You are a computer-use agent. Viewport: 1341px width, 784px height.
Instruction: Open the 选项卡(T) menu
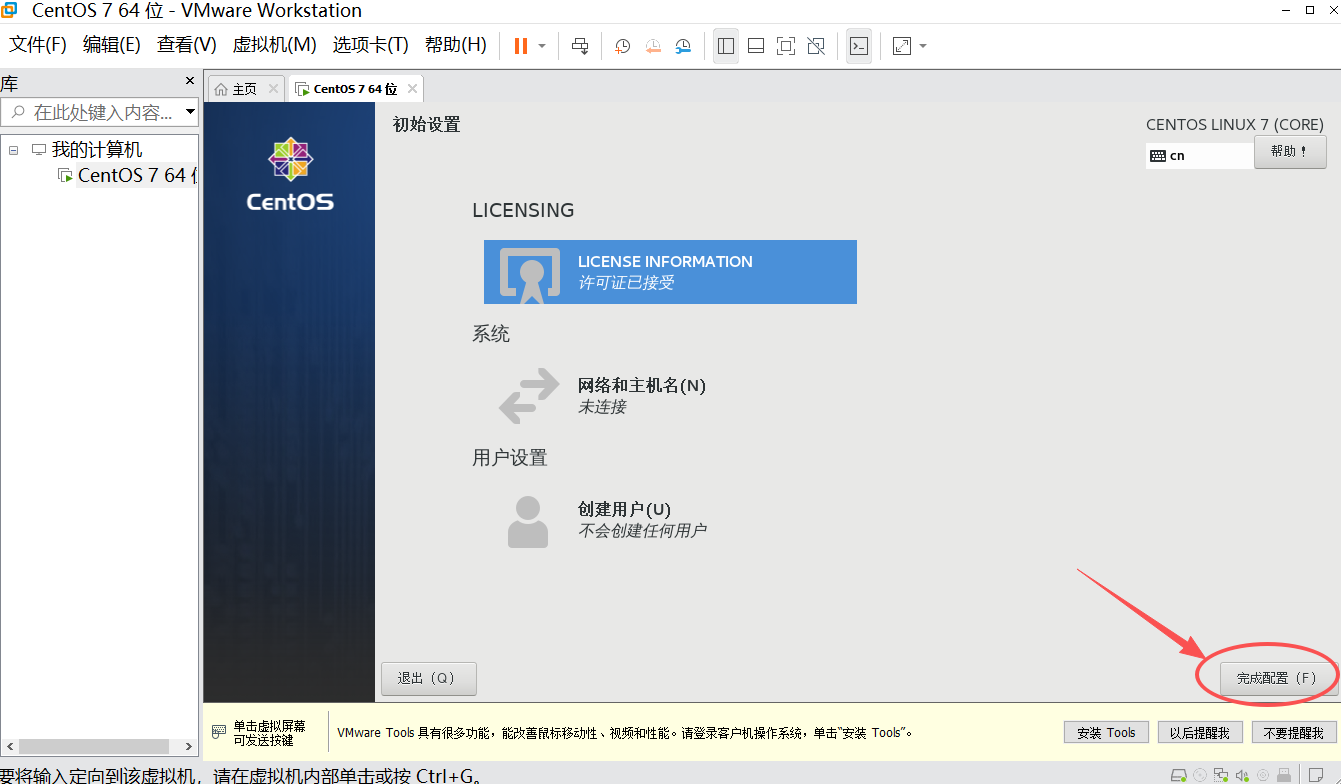[x=371, y=45]
